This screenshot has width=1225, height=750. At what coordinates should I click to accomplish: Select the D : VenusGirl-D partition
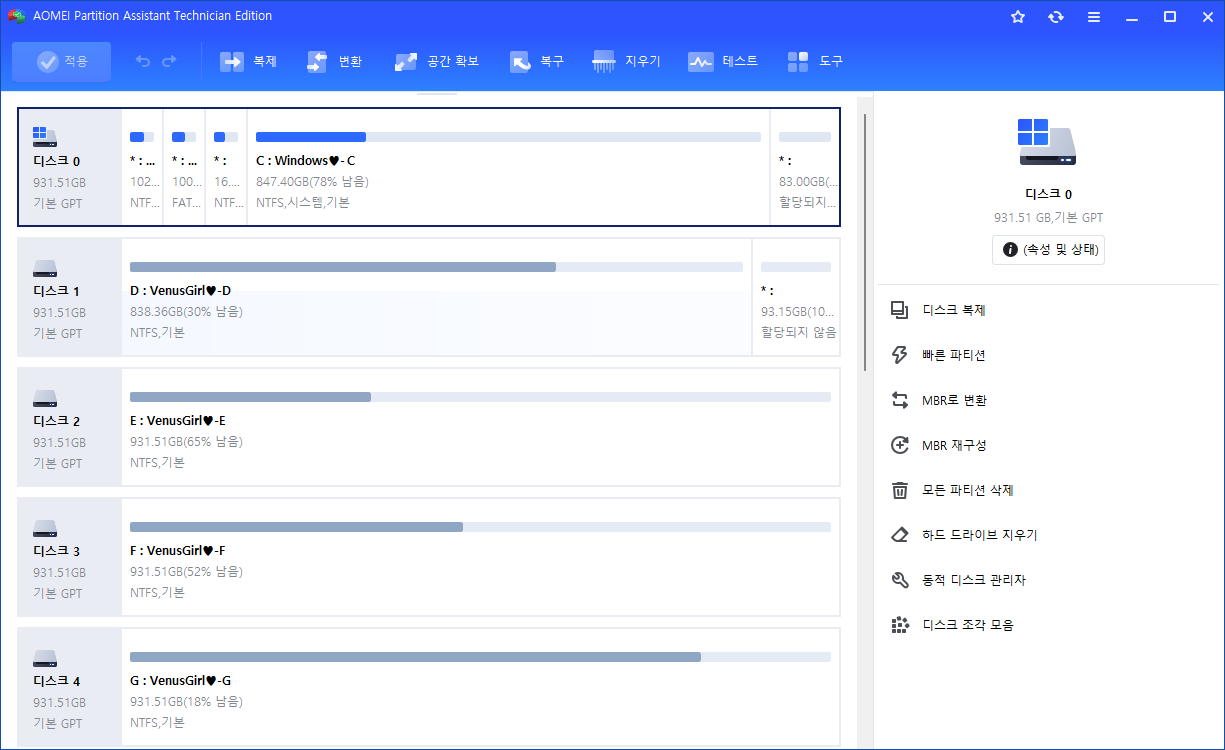tap(436, 297)
